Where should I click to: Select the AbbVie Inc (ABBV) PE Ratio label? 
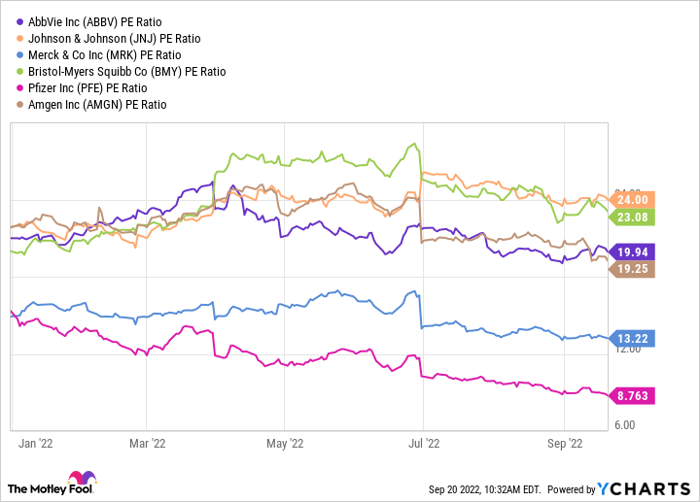pyautogui.click(x=96, y=21)
